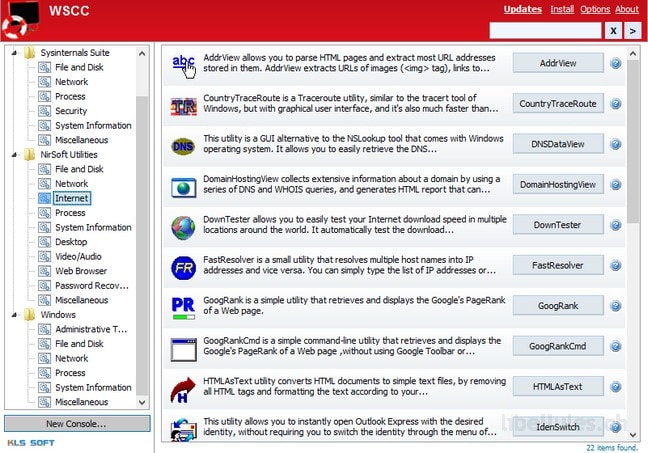Viewport: 648px width, 453px height.
Task: Open help for DomainHostingView
Action: click(615, 185)
